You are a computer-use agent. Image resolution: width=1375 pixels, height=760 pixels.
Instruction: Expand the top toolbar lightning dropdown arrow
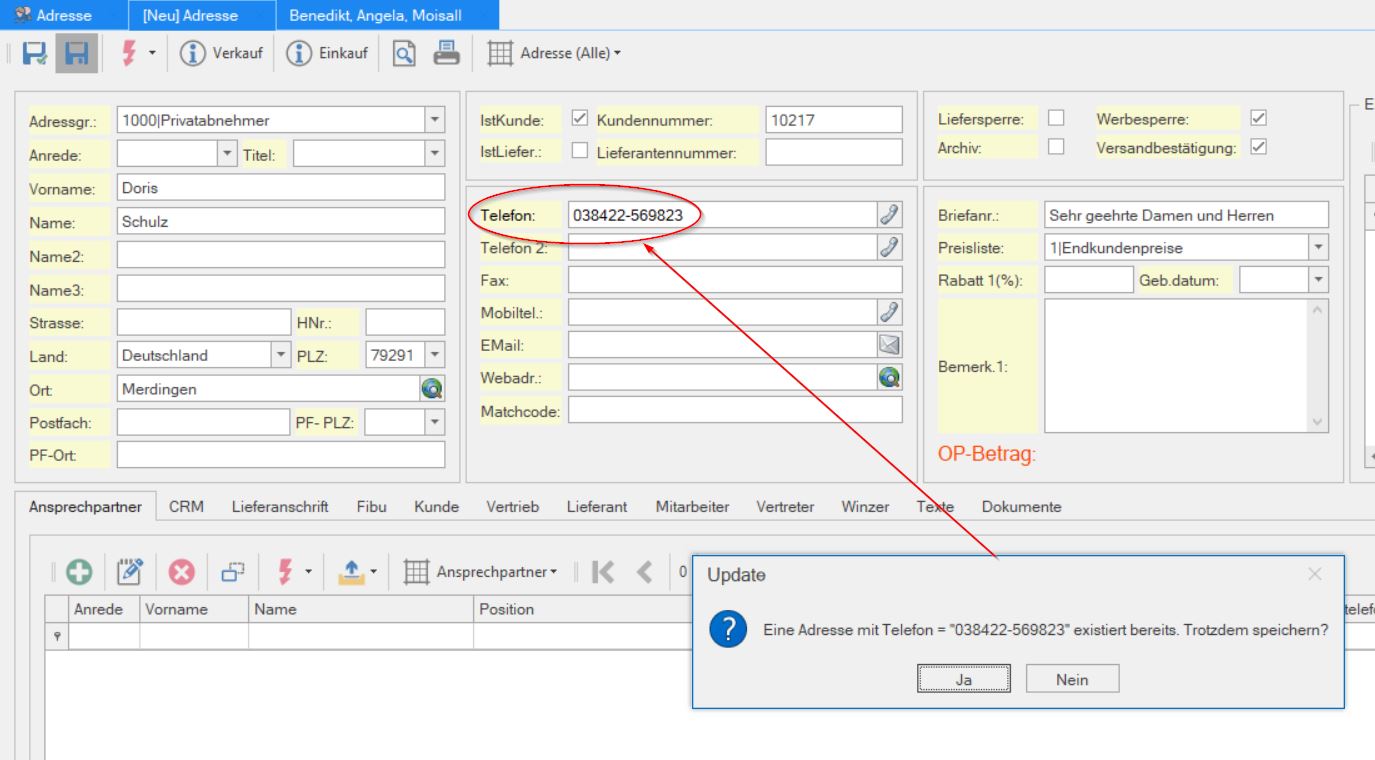150,53
